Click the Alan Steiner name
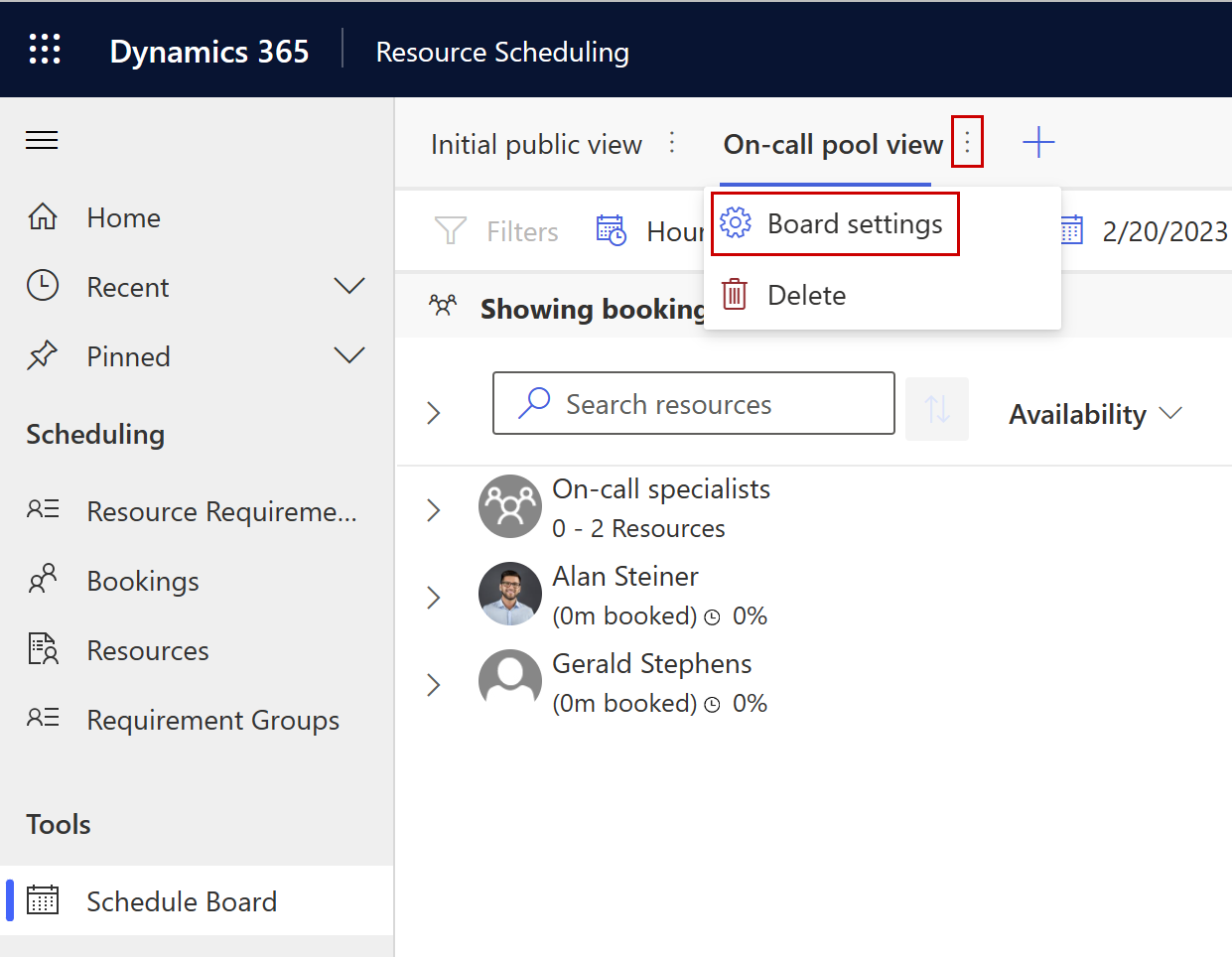 tap(625, 576)
